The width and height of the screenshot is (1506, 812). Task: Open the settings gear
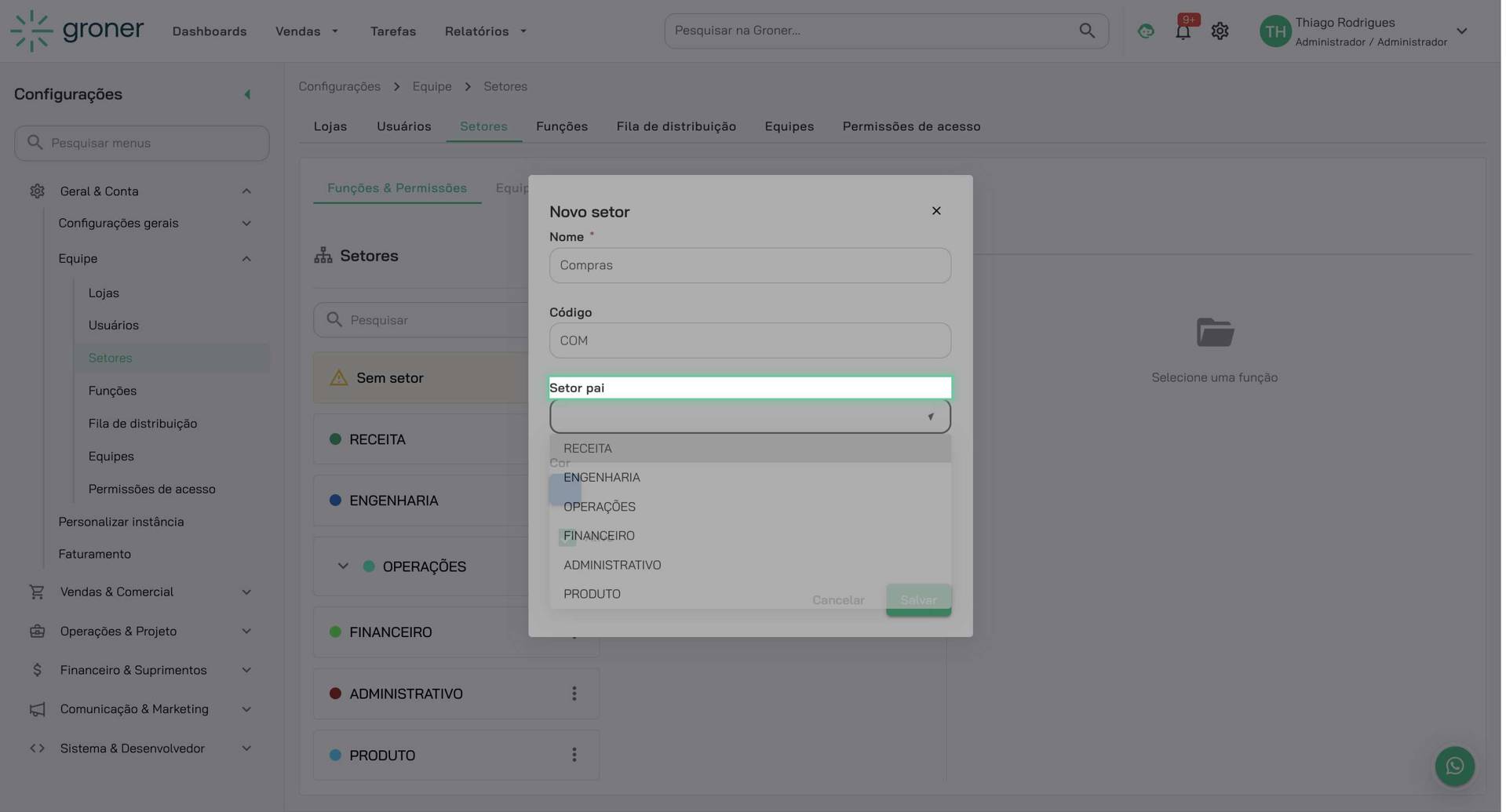point(1219,31)
